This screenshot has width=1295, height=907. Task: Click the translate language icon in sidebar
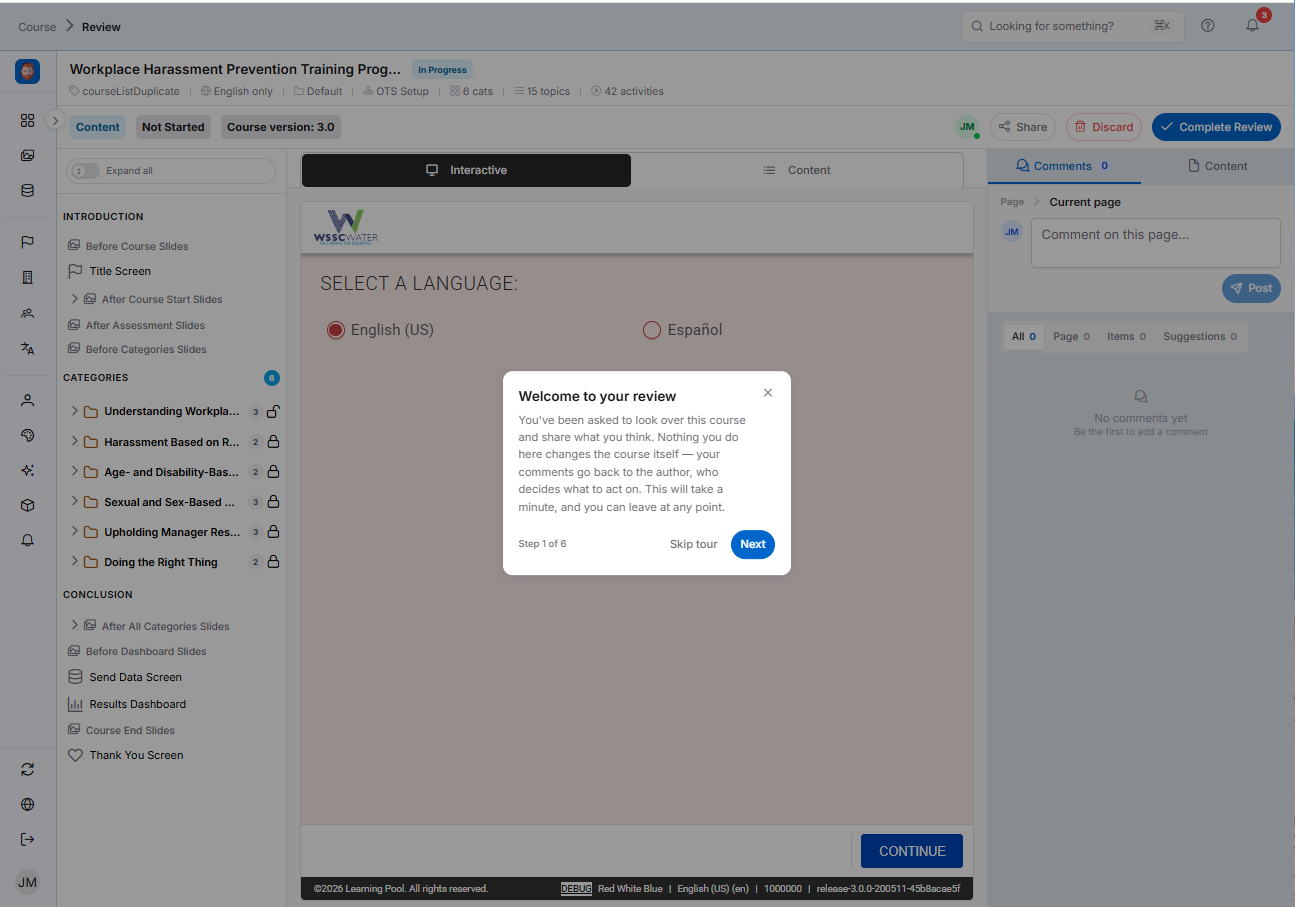[x=27, y=348]
